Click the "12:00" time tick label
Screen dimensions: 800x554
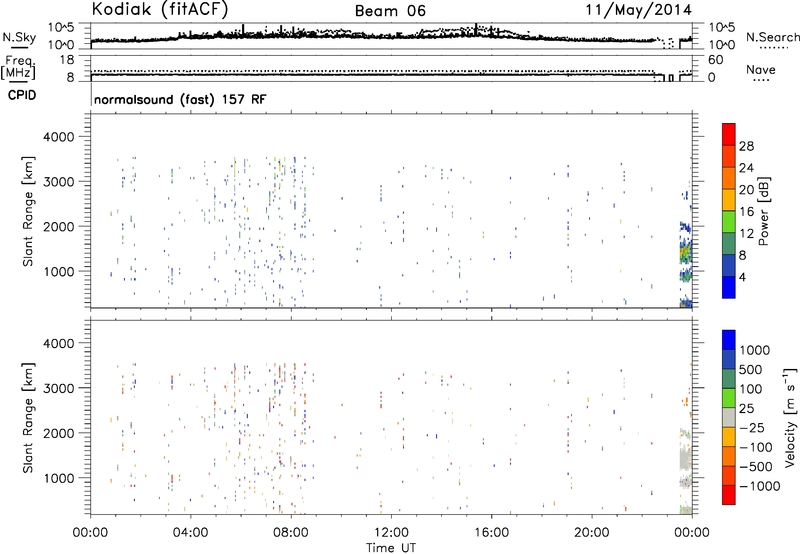click(x=391, y=533)
